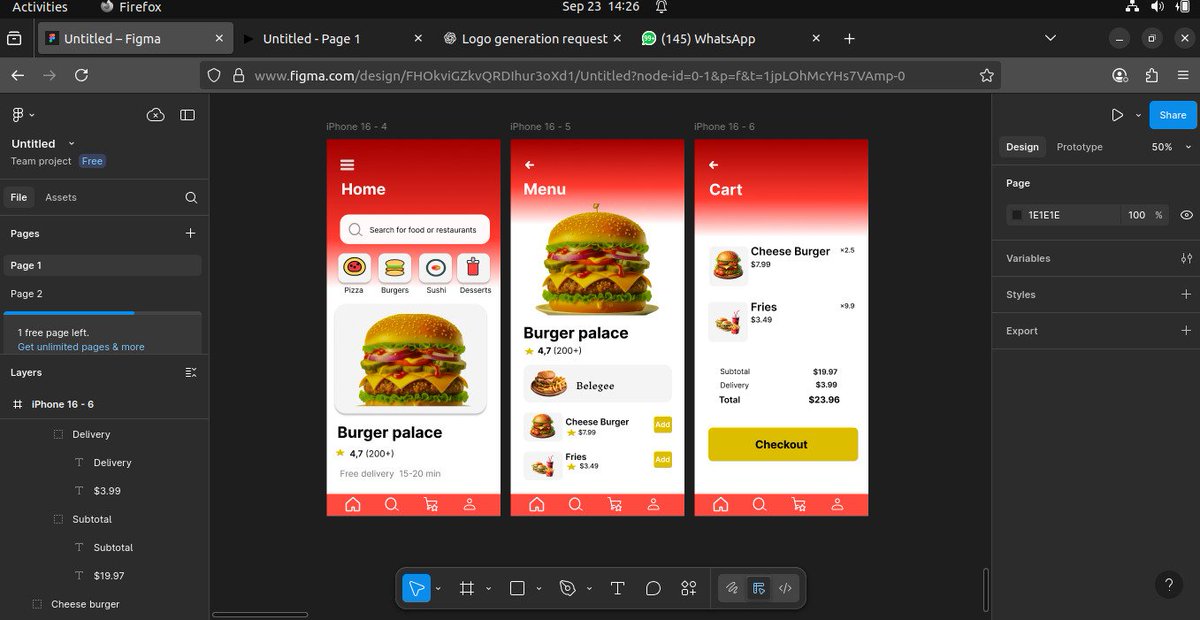1200x620 pixels.
Task: Switch to Dev Mode code toggle
Action: [785, 588]
